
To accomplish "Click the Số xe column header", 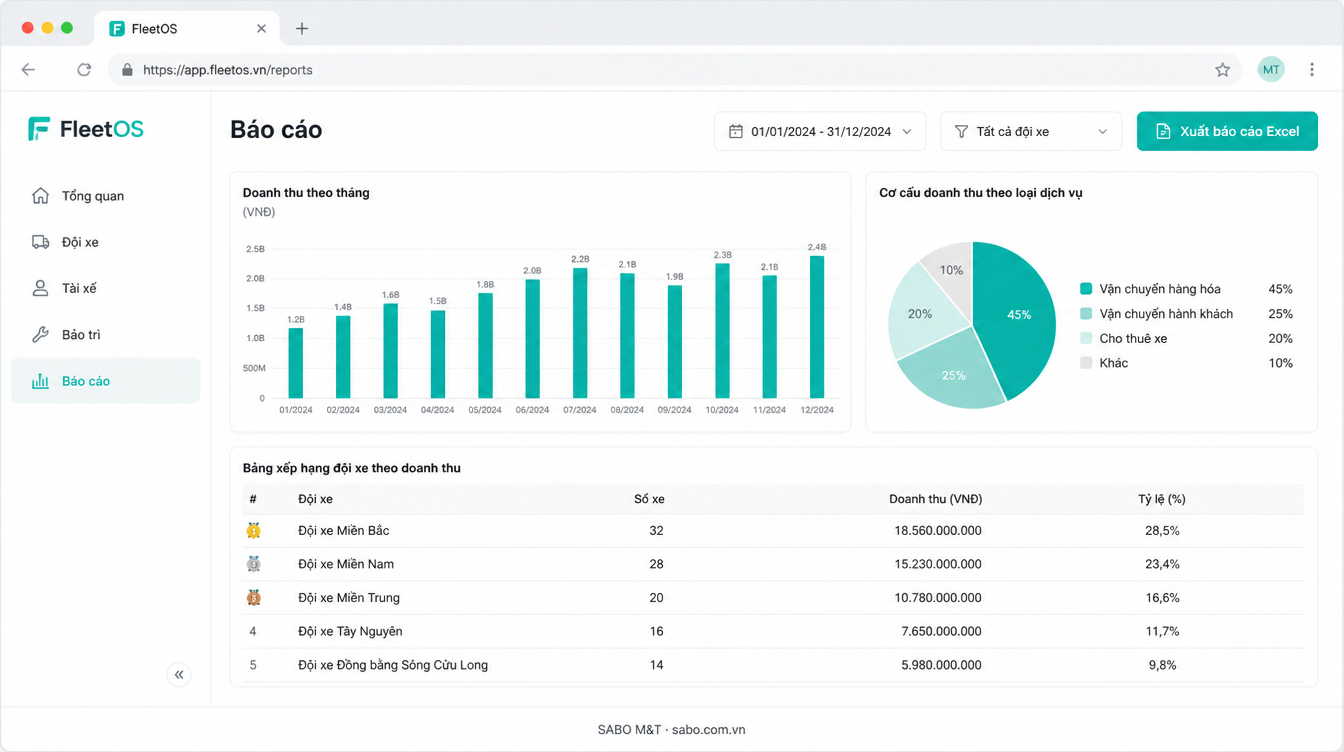I will [x=649, y=499].
